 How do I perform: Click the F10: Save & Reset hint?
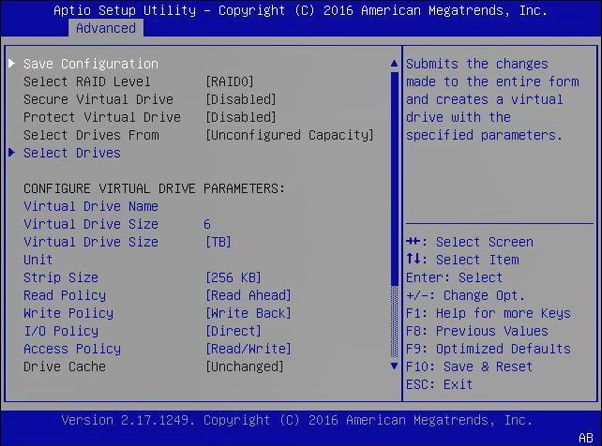pos(469,367)
